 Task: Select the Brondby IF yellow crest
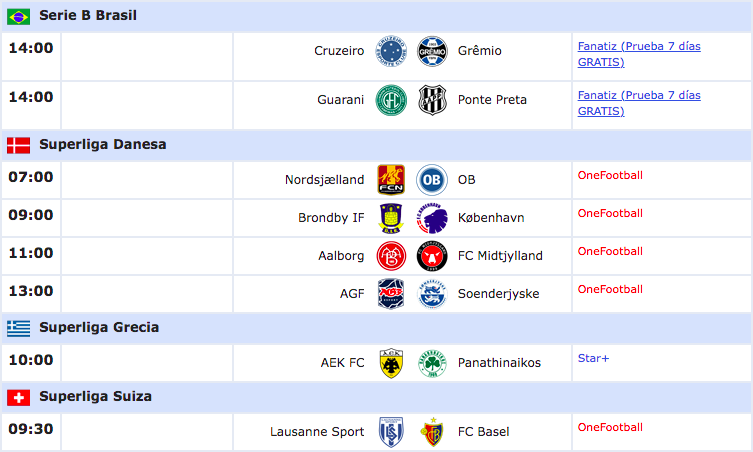[x=391, y=218]
